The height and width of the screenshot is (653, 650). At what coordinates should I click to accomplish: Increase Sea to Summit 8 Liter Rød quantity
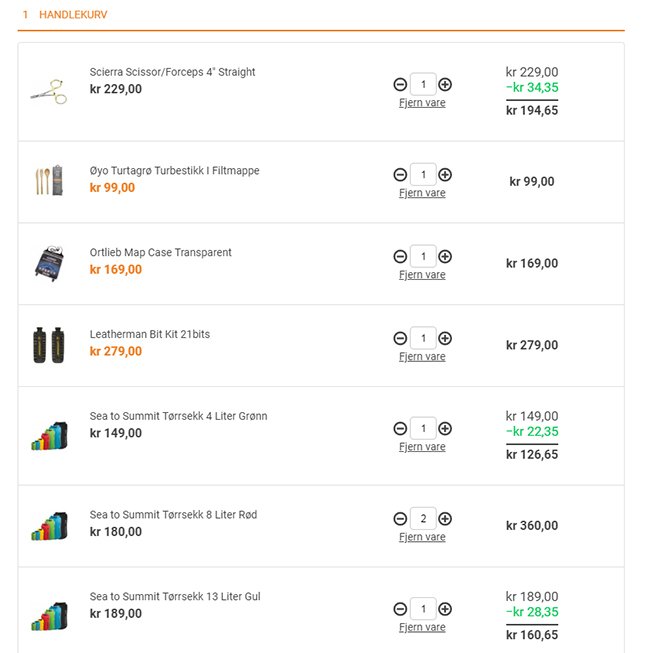tap(445, 519)
